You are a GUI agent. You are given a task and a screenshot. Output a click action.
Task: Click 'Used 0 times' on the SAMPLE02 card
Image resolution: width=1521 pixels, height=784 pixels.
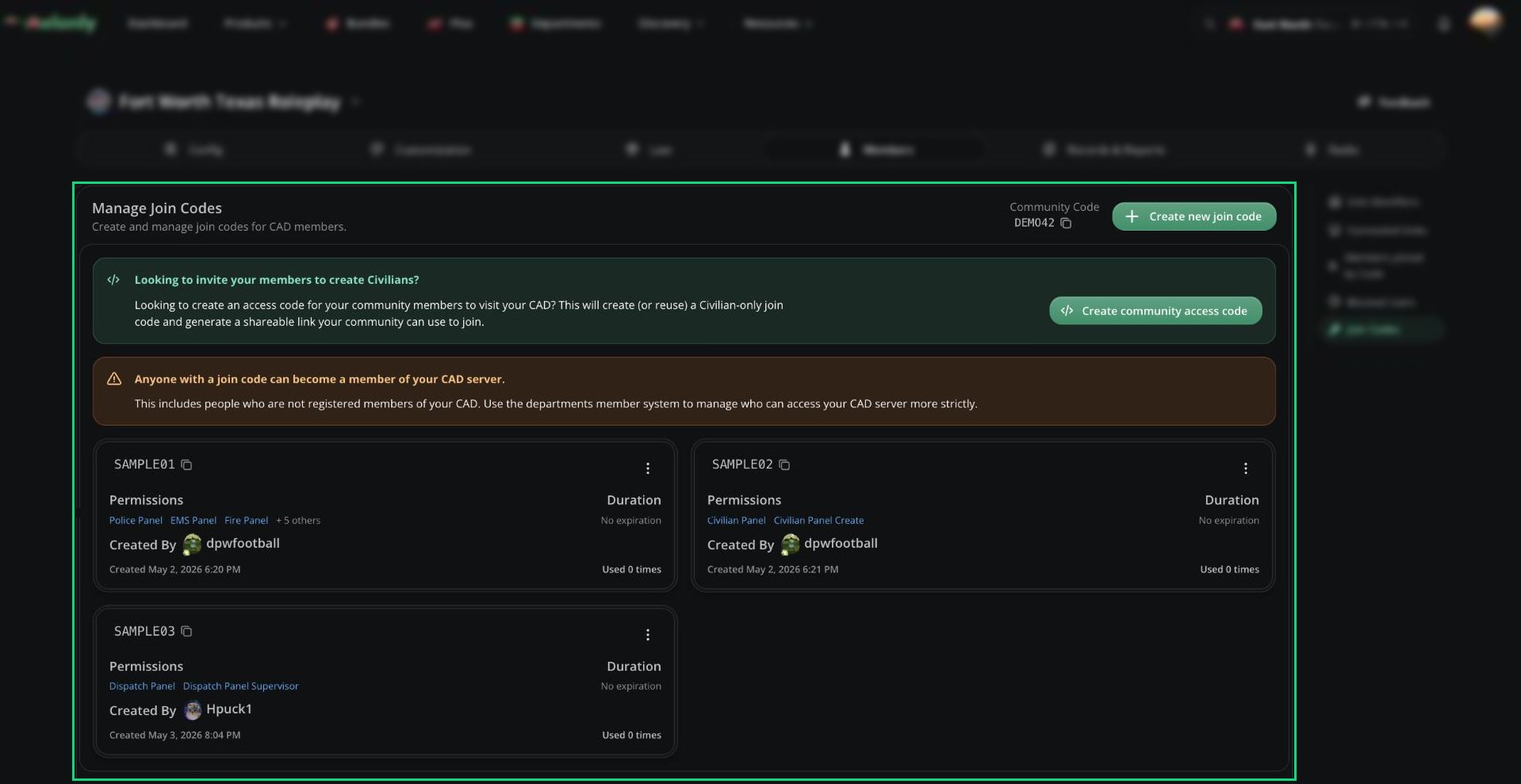1229,569
